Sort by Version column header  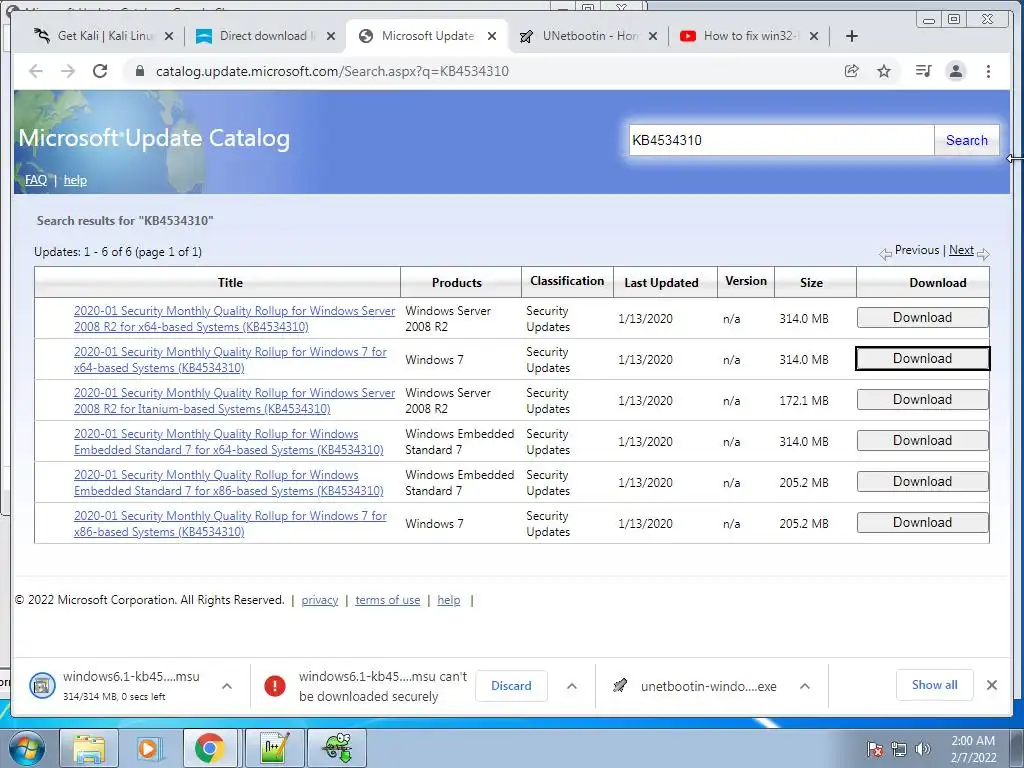[746, 281]
